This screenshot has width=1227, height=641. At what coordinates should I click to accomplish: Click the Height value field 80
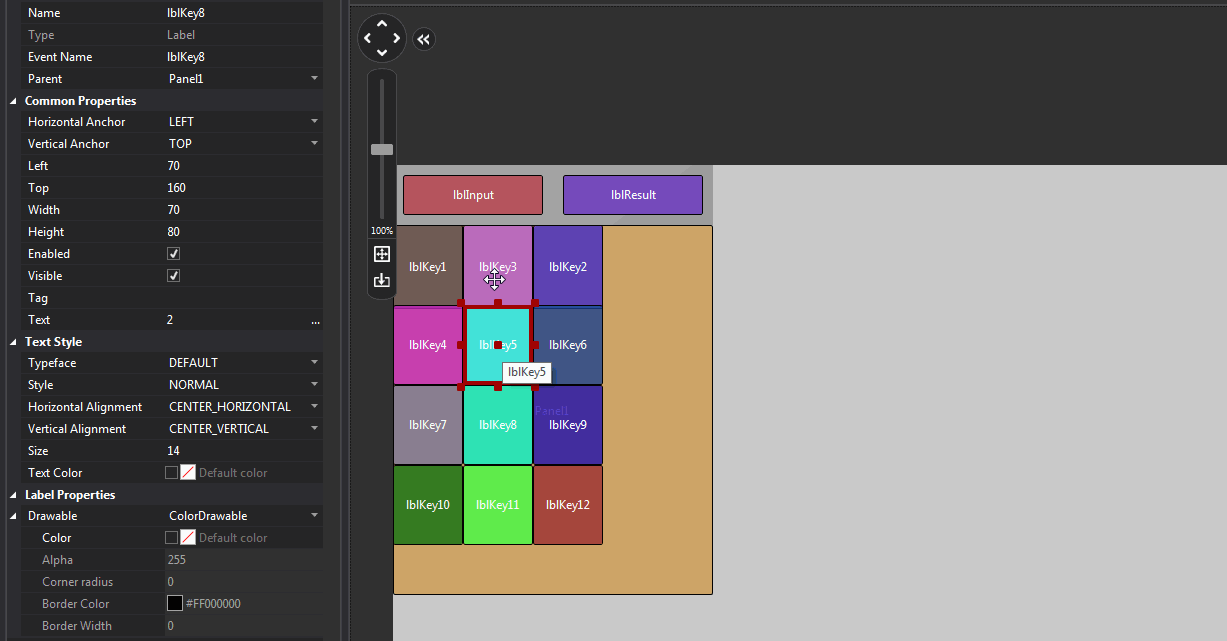pos(243,232)
